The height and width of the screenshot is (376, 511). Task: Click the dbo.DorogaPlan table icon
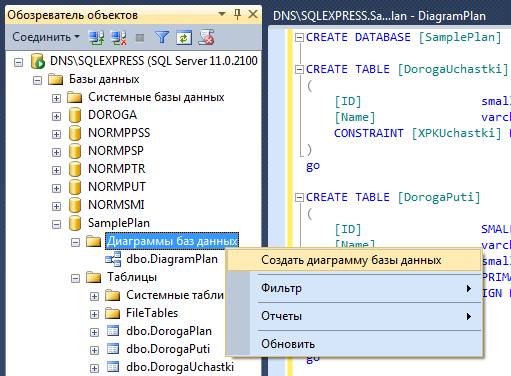point(113,331)
